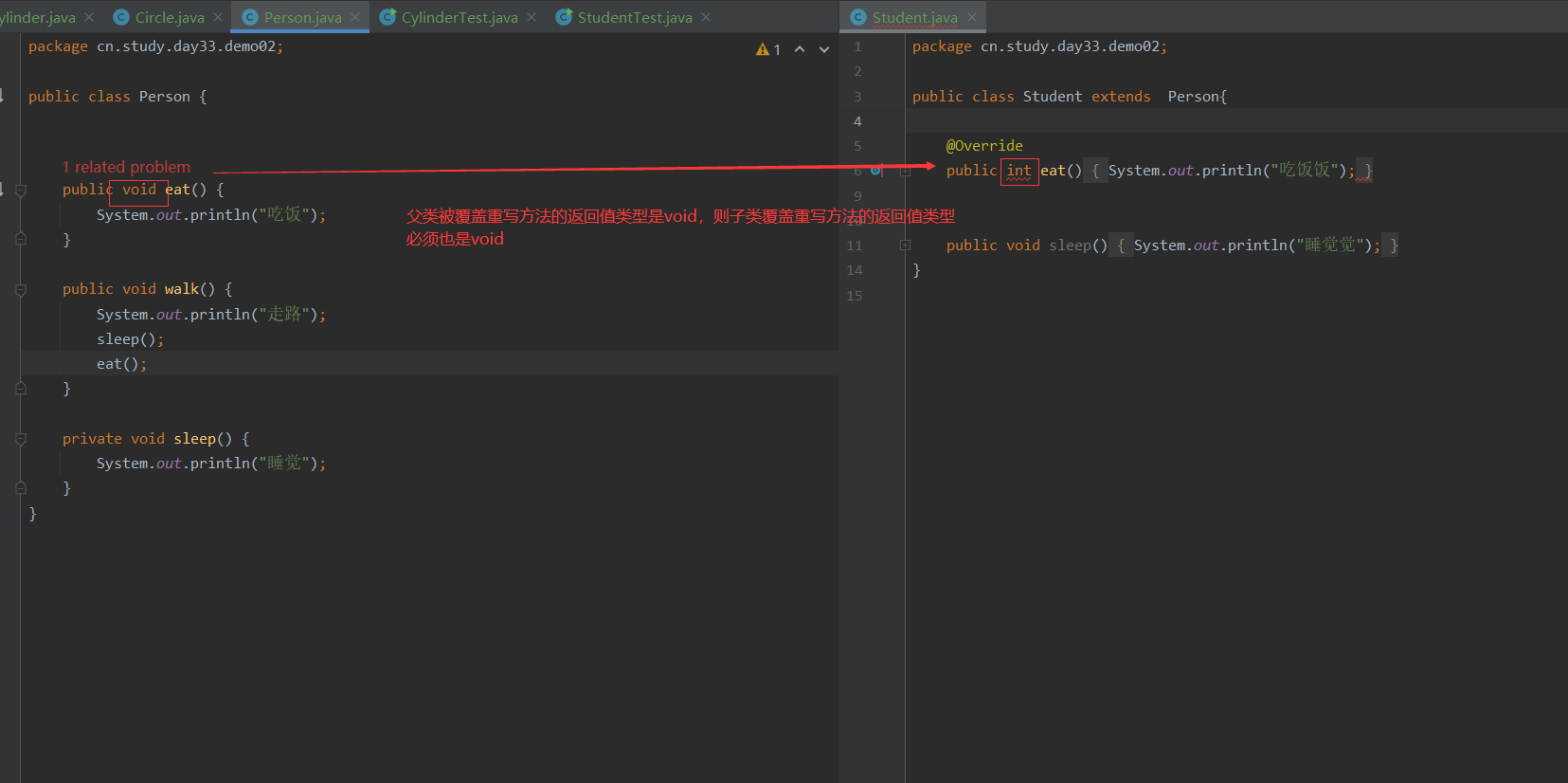Select the Person.java editor tab
The image size is (1568, 783).
[302, 17]
